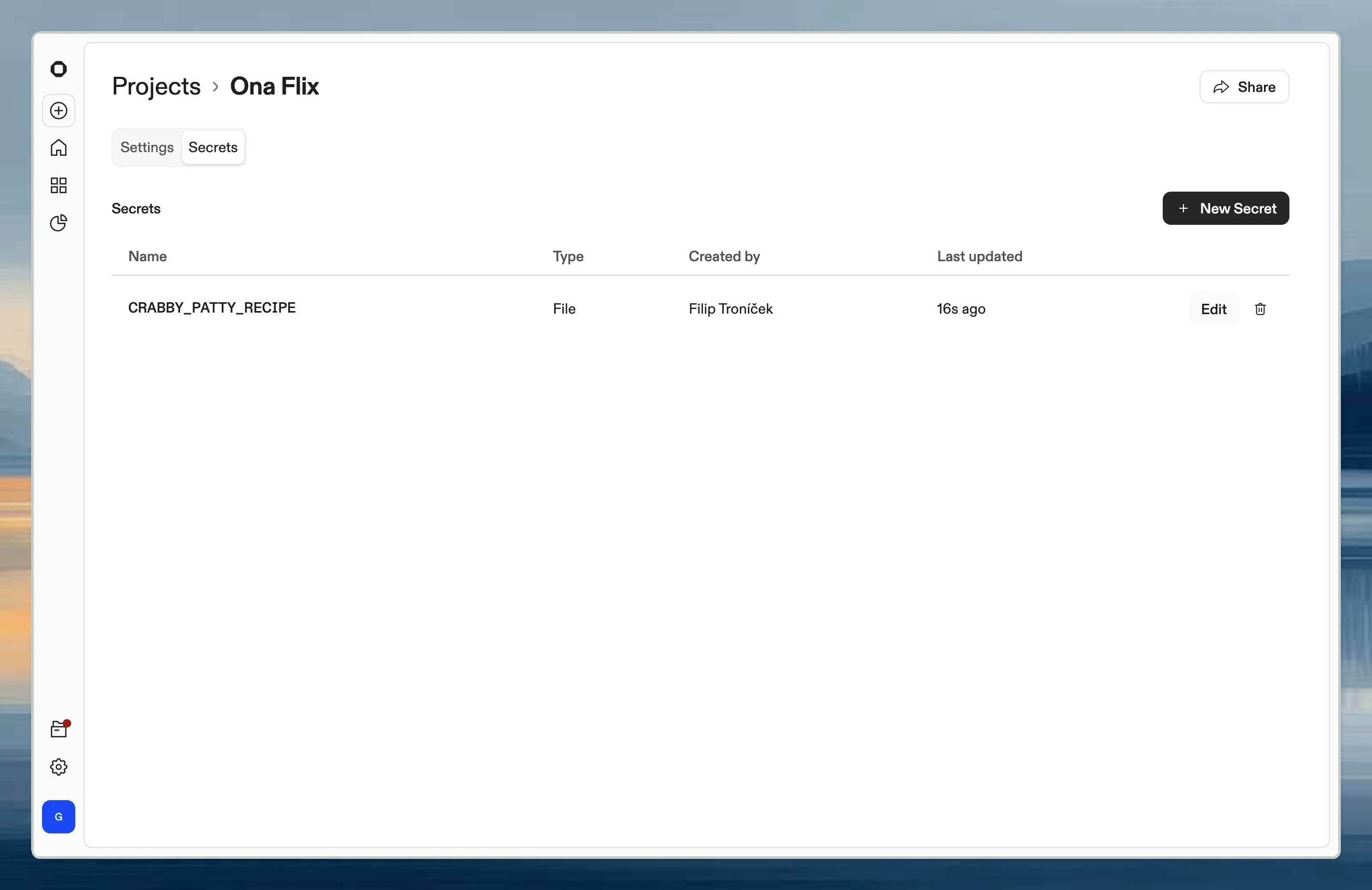Click the share arrow icon inside Share button
The image size is (1372, 890).
pyautogui.click(x=1222, y=87)
